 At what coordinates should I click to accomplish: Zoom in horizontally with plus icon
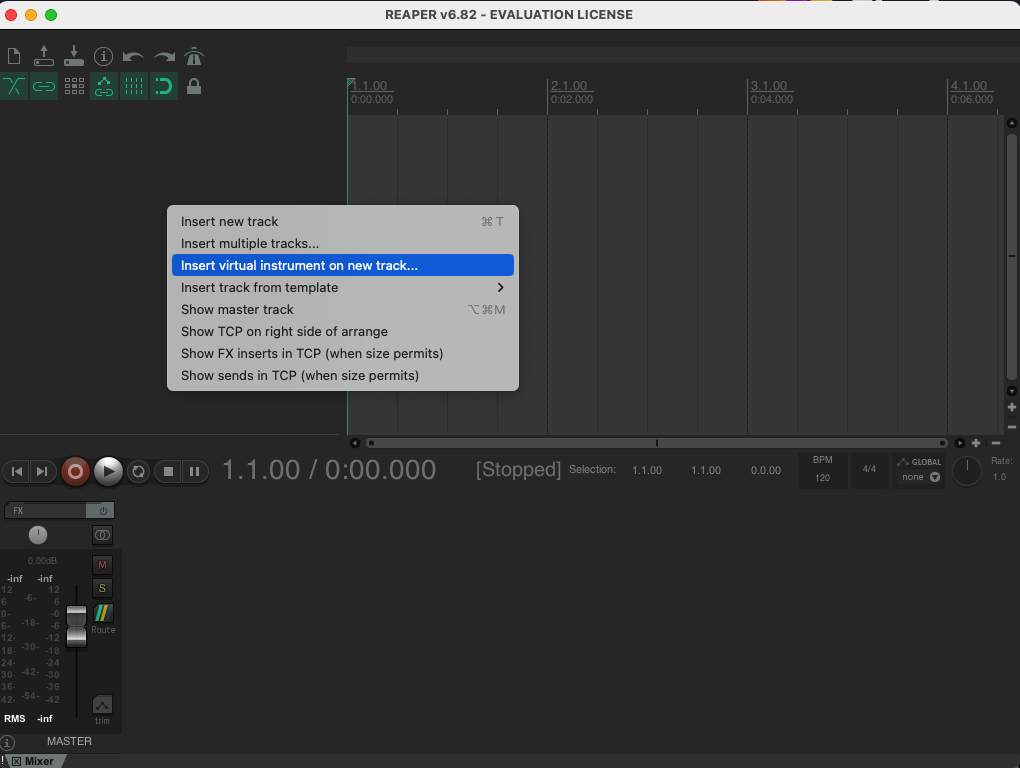pos(976,443)
